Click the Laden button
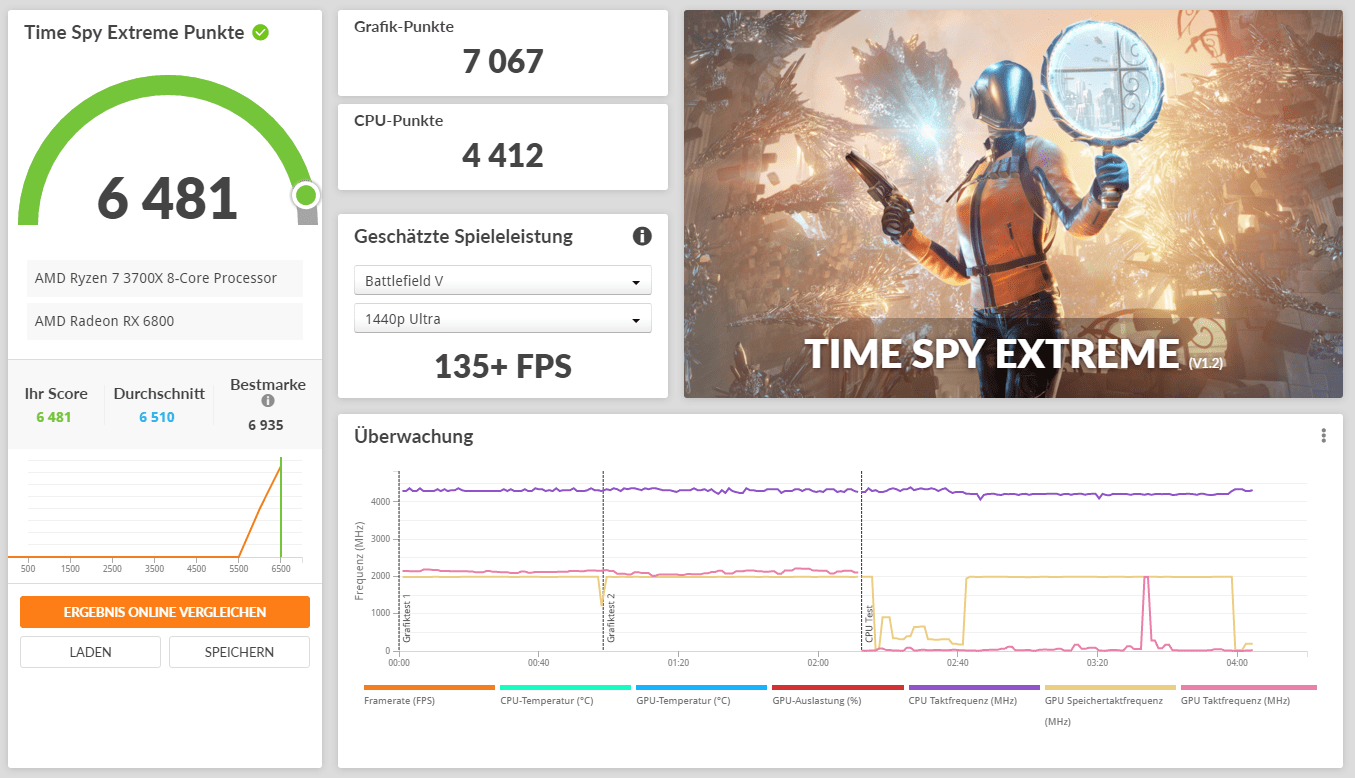Image resolution: width=1355 pixels, height=778 pixels. [90, 652]
